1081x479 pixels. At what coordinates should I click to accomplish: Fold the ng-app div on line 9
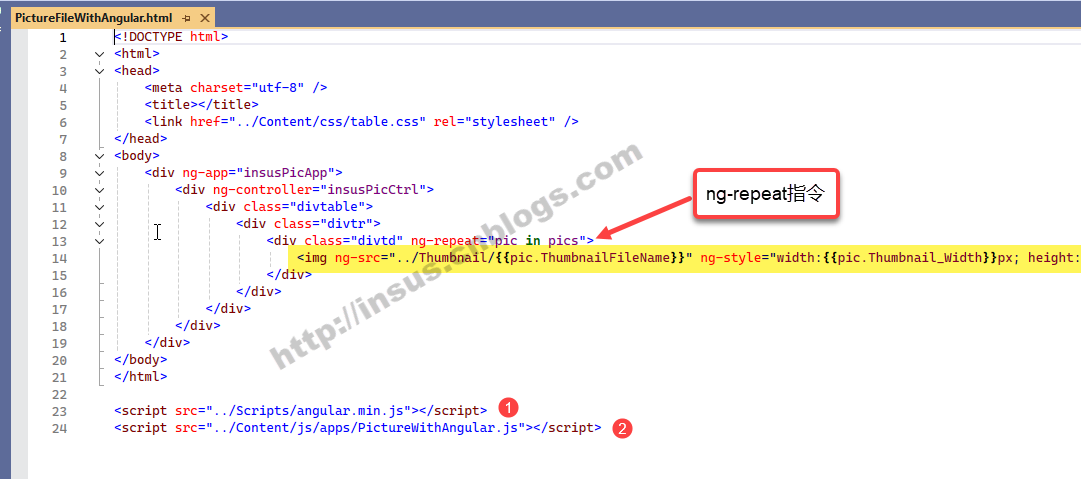[x=100, y=173]
